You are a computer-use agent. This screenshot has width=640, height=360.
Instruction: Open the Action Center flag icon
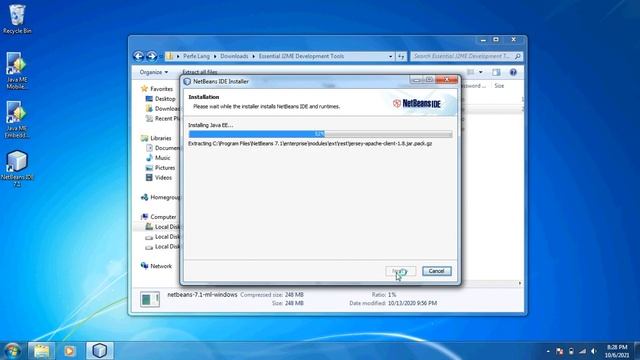point(560,351)
